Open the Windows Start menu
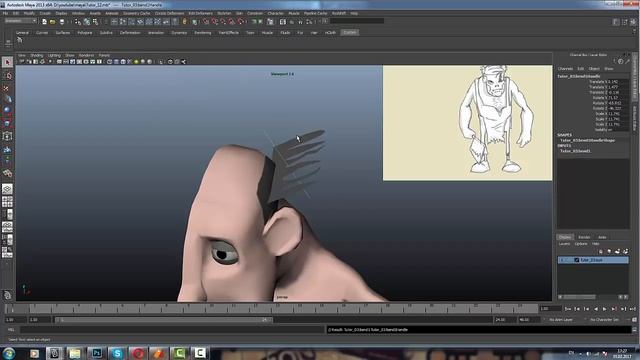This screenshot has height=360, width=640. 9,353
